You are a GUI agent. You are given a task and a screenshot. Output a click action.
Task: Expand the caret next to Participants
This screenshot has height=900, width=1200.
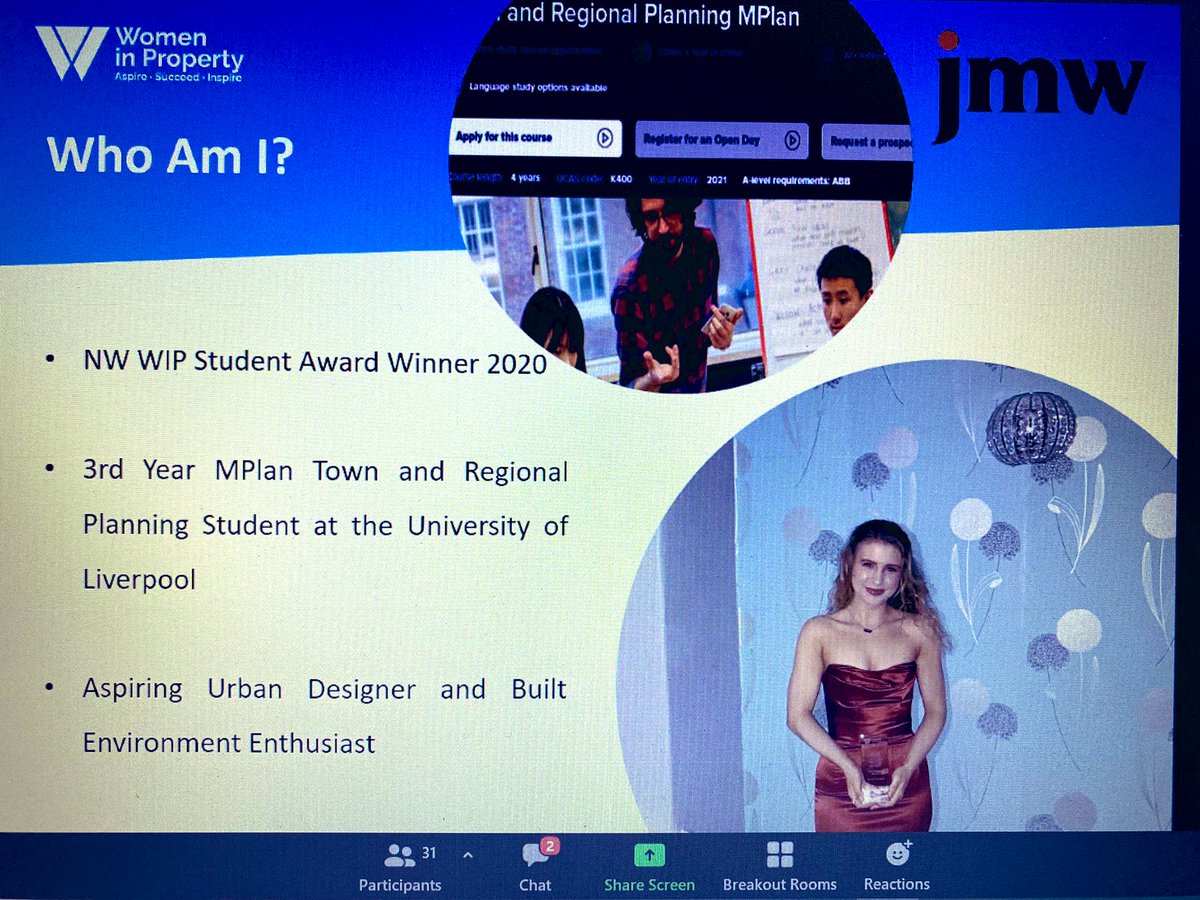click(x=466, y=855)
